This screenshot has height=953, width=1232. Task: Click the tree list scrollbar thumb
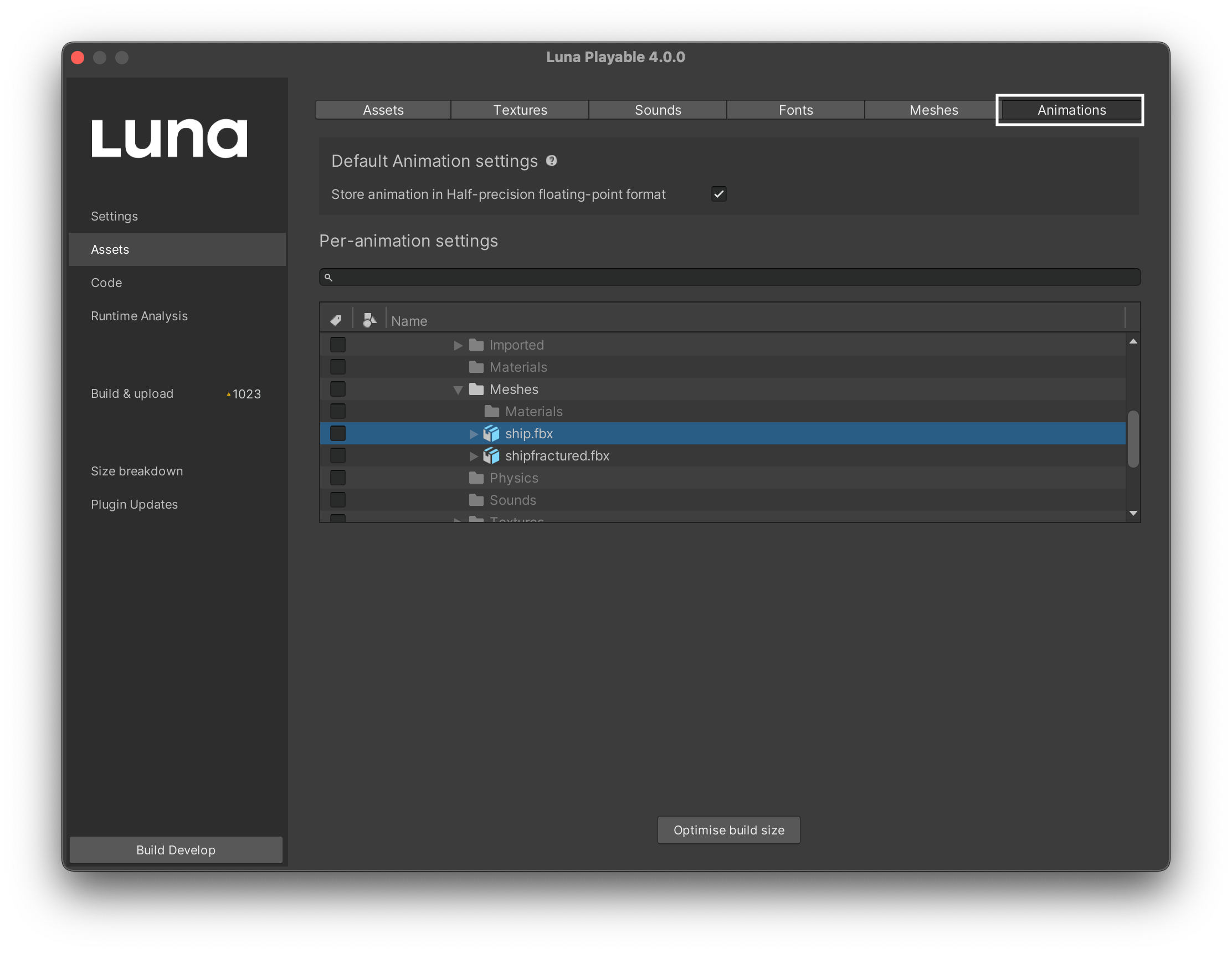pos(1133,439)
